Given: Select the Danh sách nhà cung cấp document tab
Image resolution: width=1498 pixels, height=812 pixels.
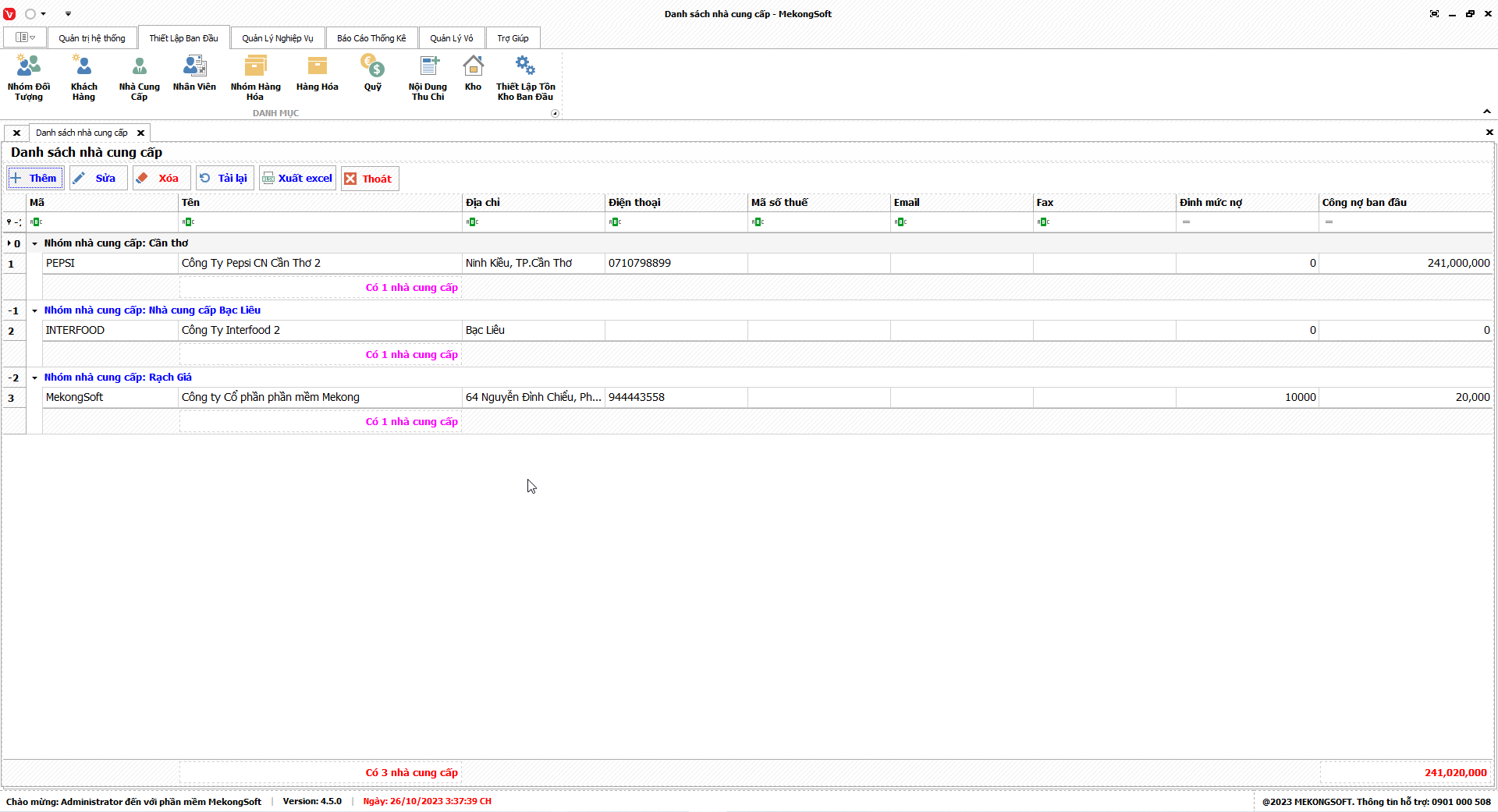Looking at the screenshot, I should click(x=82, y=133).
